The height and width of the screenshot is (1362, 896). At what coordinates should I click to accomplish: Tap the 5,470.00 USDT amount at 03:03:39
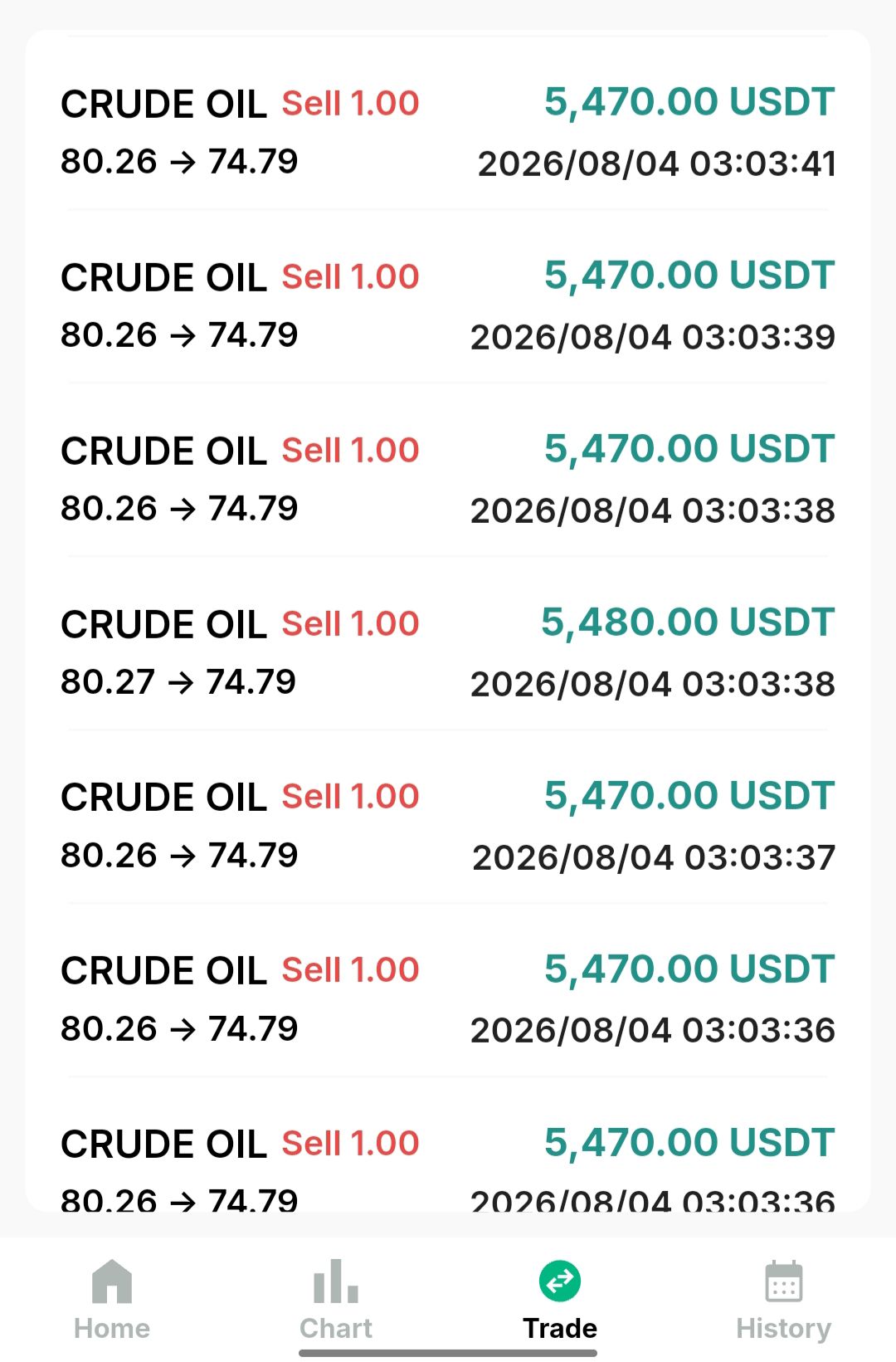[x=689, y=276]
